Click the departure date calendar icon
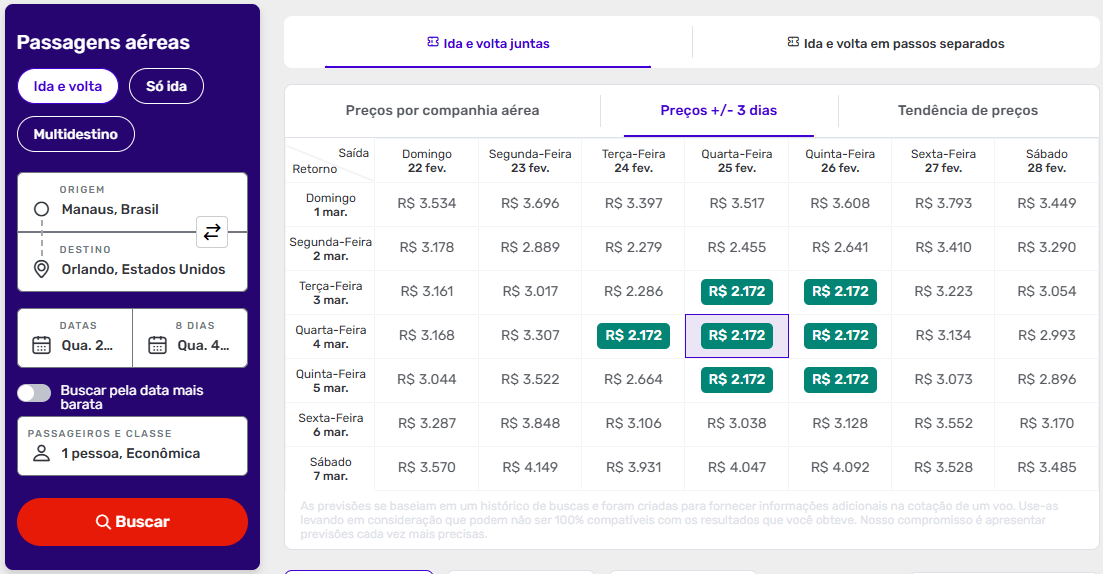 tap(42, 345)
